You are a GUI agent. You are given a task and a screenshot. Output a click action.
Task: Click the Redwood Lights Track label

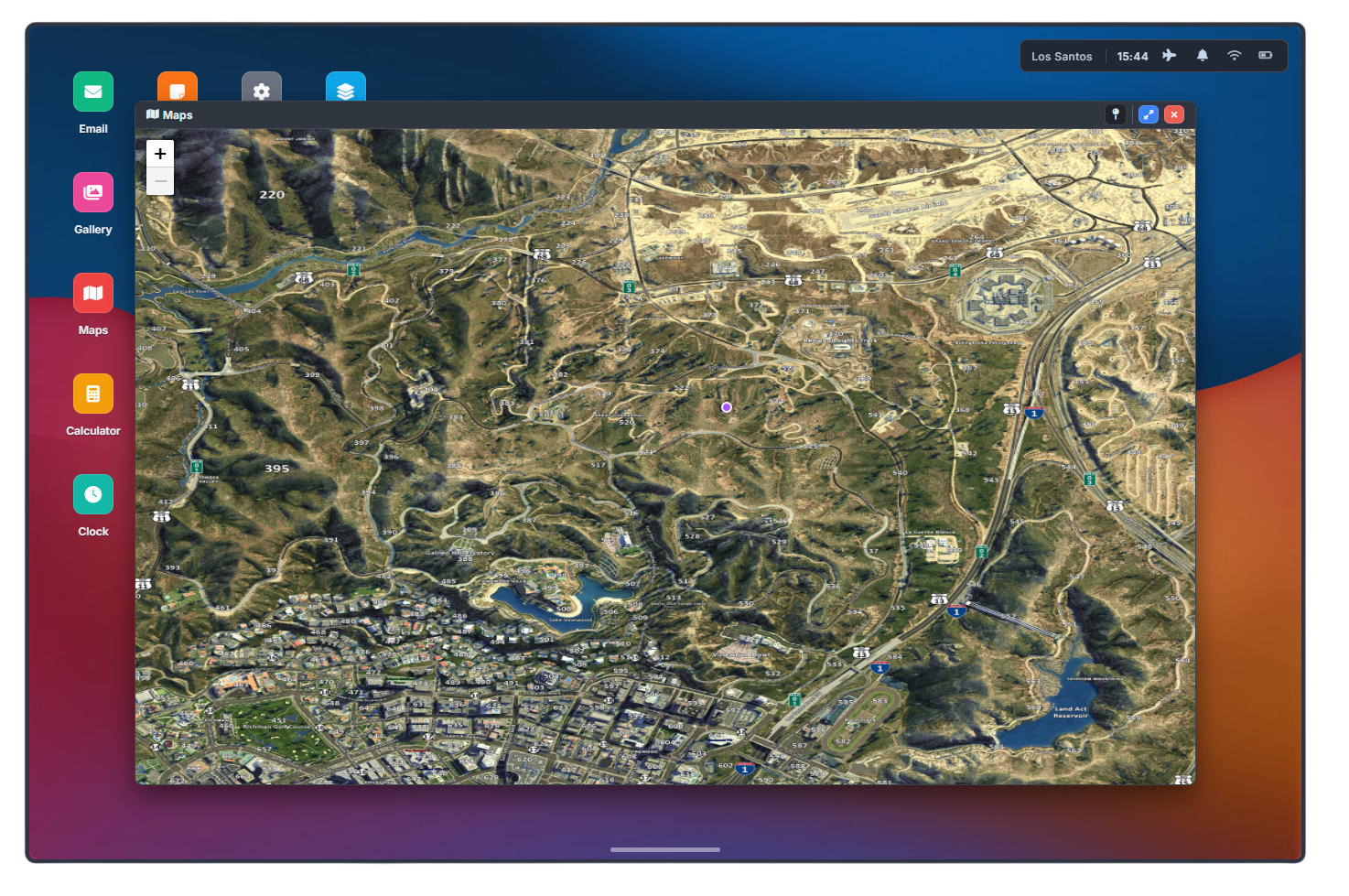[x=839, y=340]
